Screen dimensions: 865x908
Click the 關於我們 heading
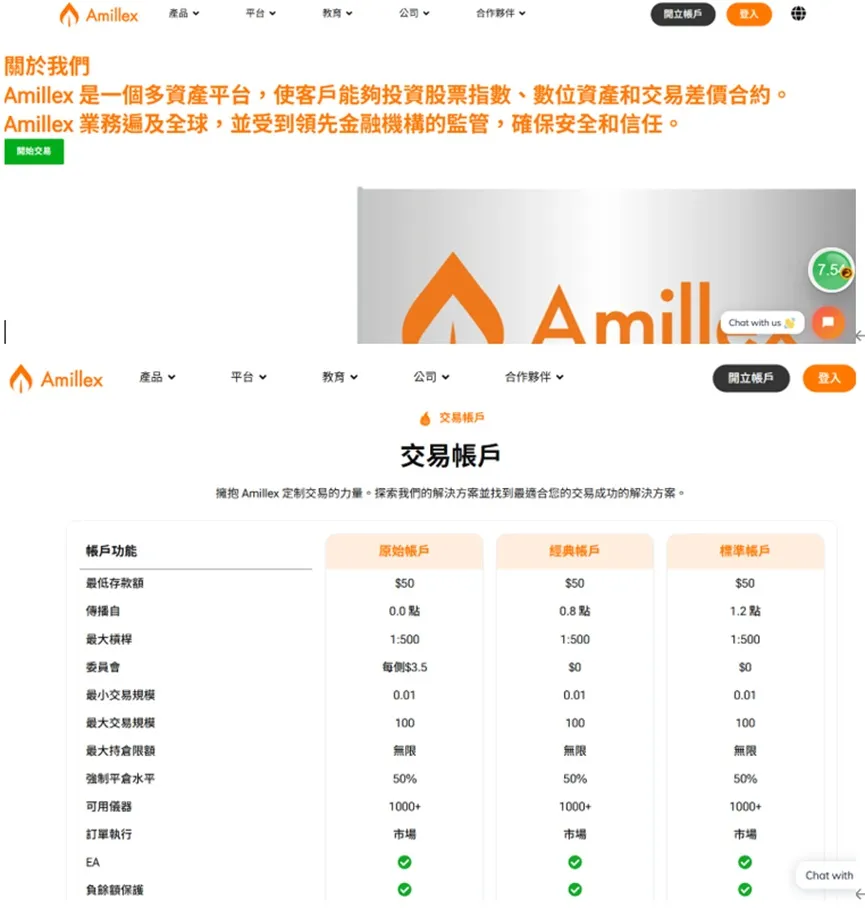(47, 66)
